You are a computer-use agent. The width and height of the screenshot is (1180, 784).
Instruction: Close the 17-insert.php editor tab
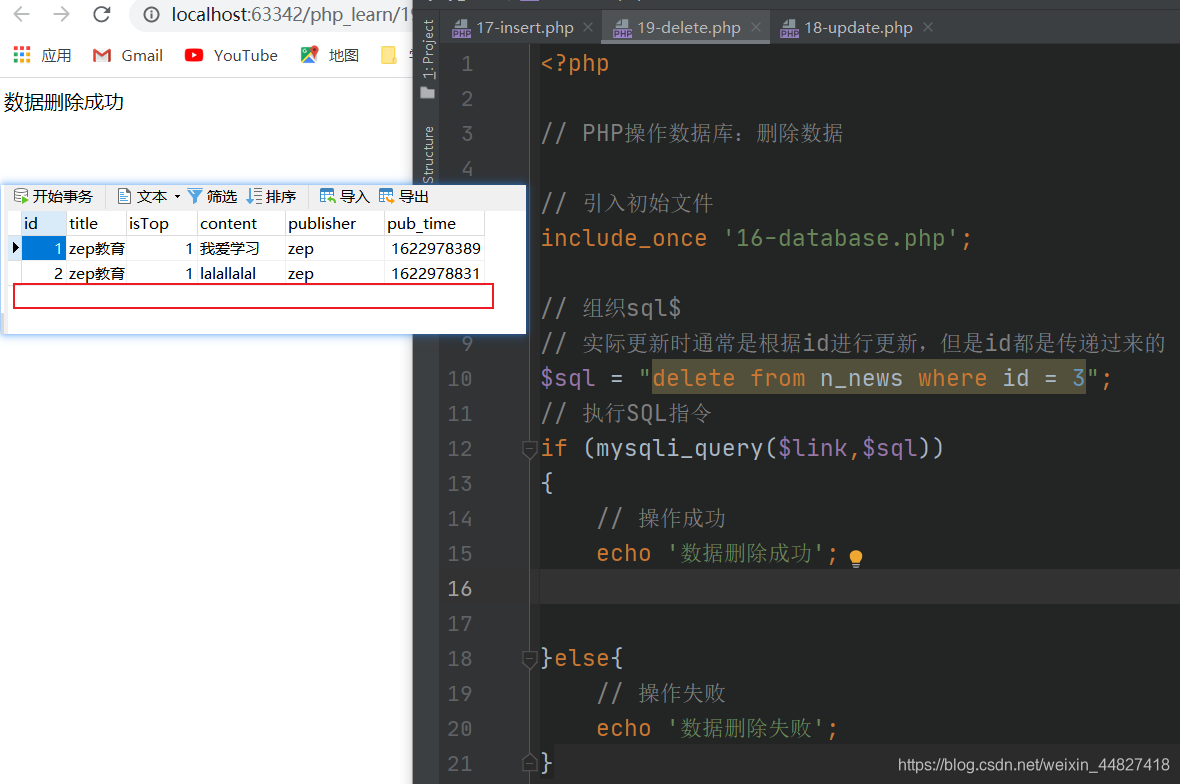[588, 27]
